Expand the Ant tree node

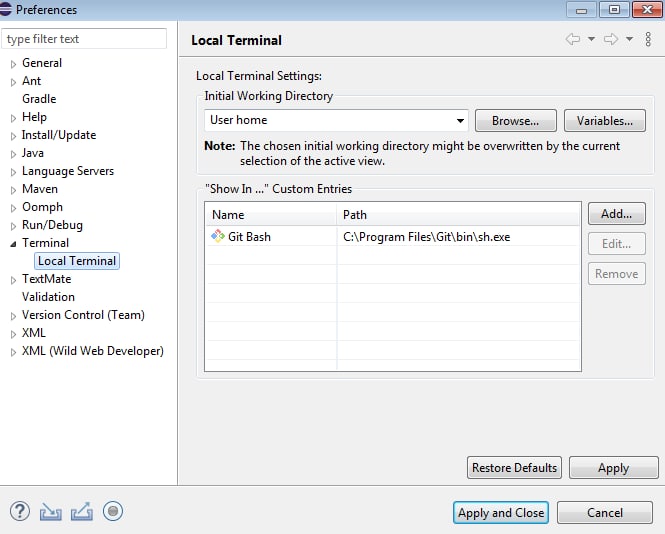[x=13, y=82]
